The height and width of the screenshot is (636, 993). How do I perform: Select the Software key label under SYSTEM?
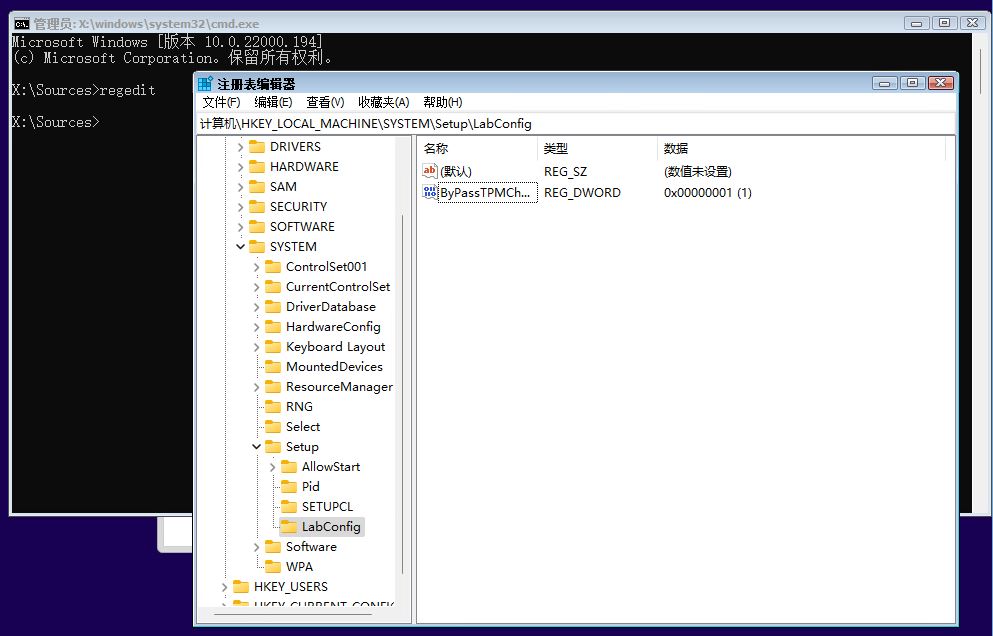[x=311, y=547]
